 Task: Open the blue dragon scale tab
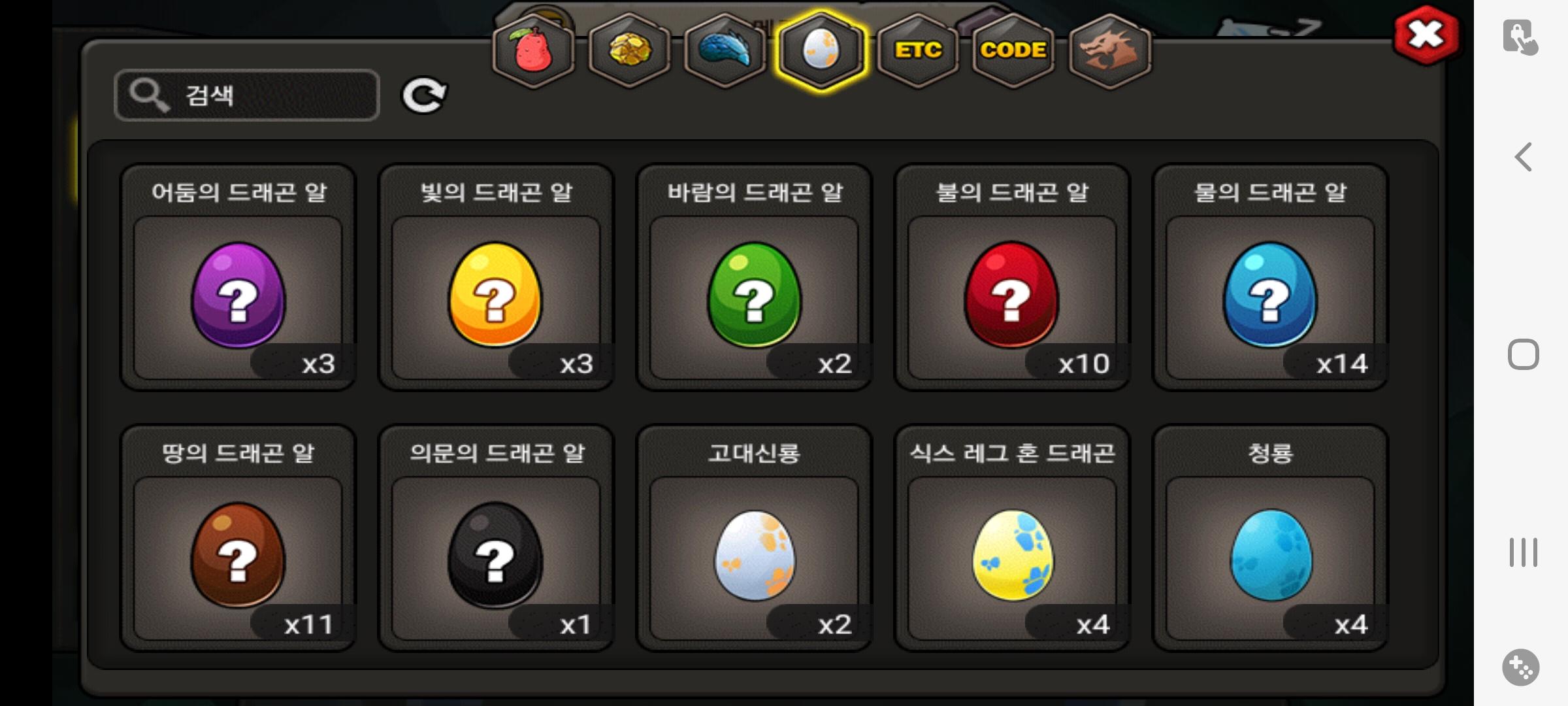pos(725,51)
